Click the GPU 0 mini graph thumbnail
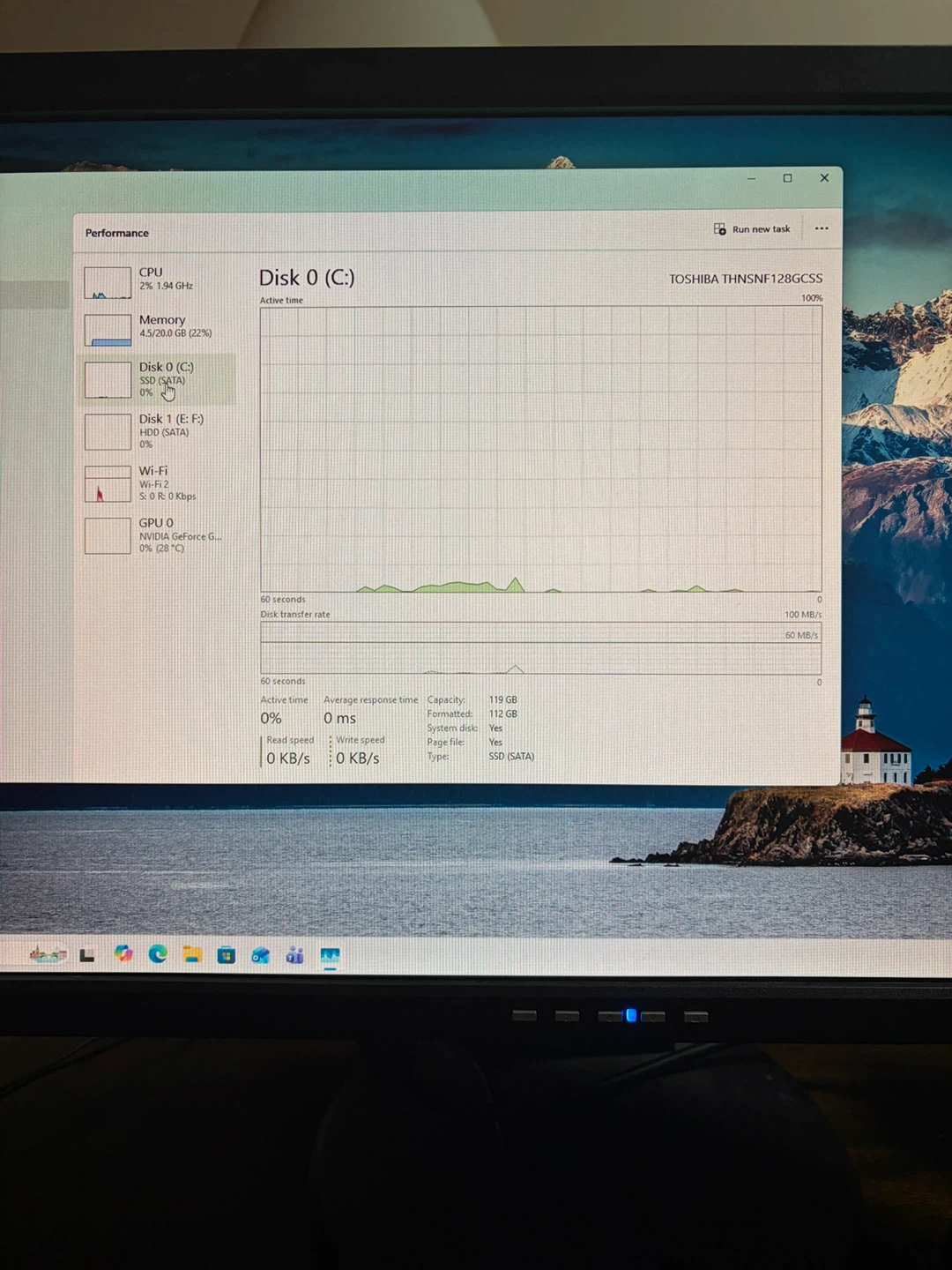This screenshot has width=952, height=1270. [x=108, y=536]
